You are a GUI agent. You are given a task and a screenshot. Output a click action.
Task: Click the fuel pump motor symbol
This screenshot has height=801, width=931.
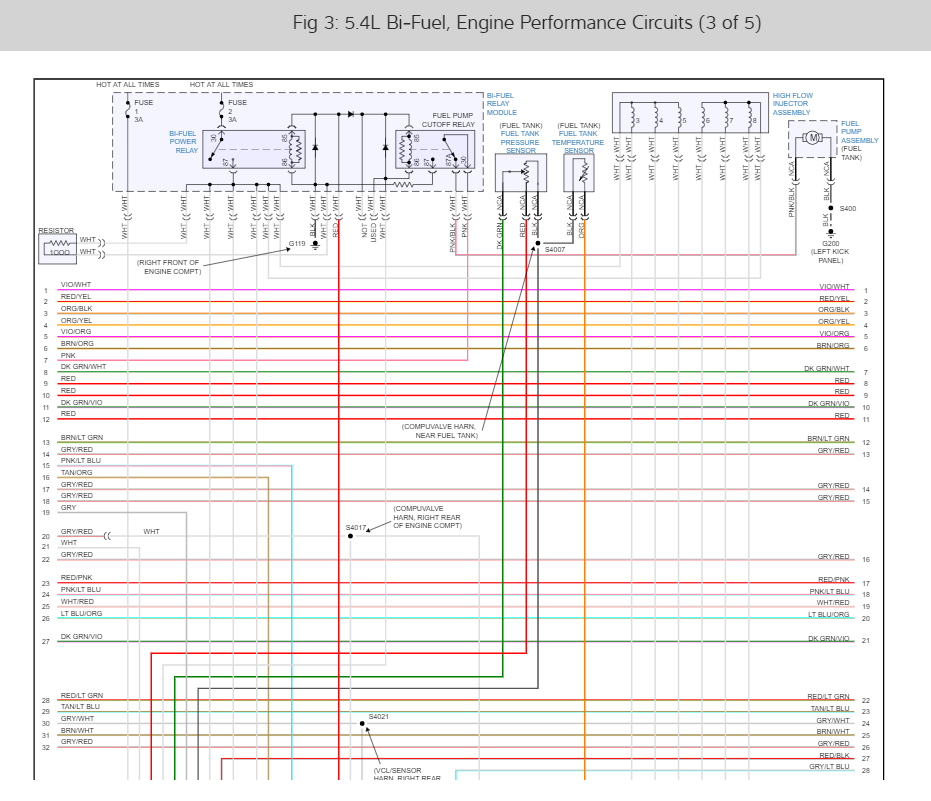[812, 138]
